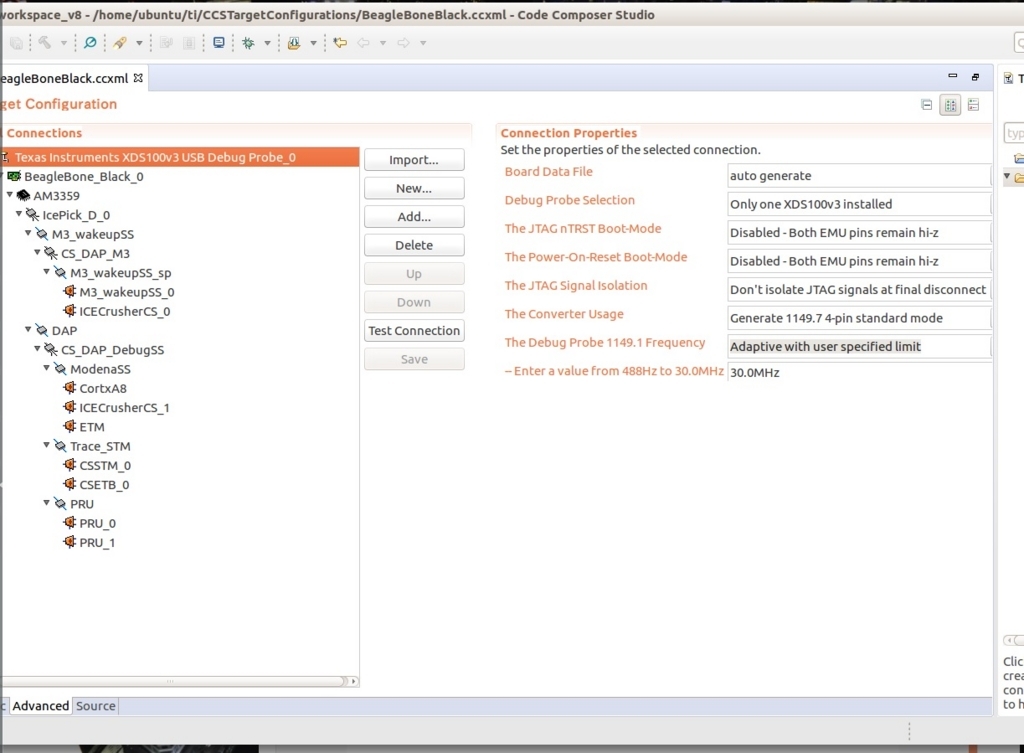Open the Board Data File dropdown
The height and width of the screenshot is (753, 1024).
coord(859,176)
